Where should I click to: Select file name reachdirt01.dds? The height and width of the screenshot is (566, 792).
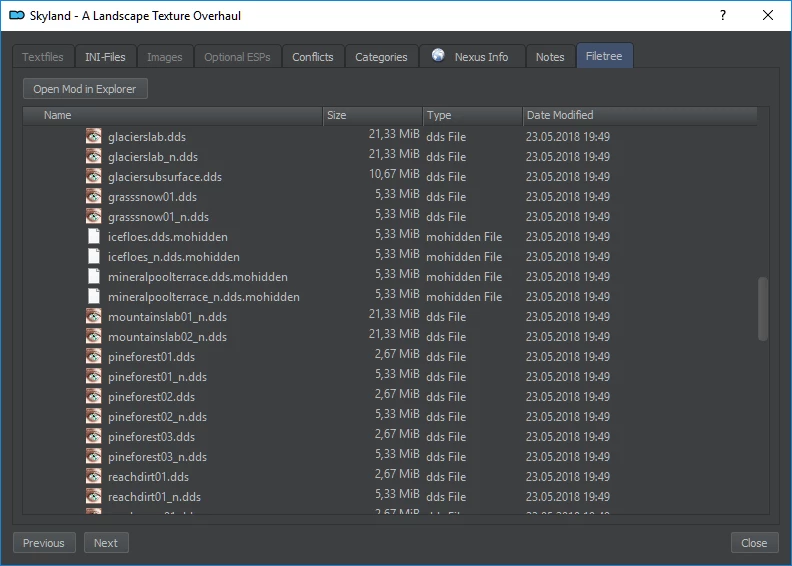148,477
